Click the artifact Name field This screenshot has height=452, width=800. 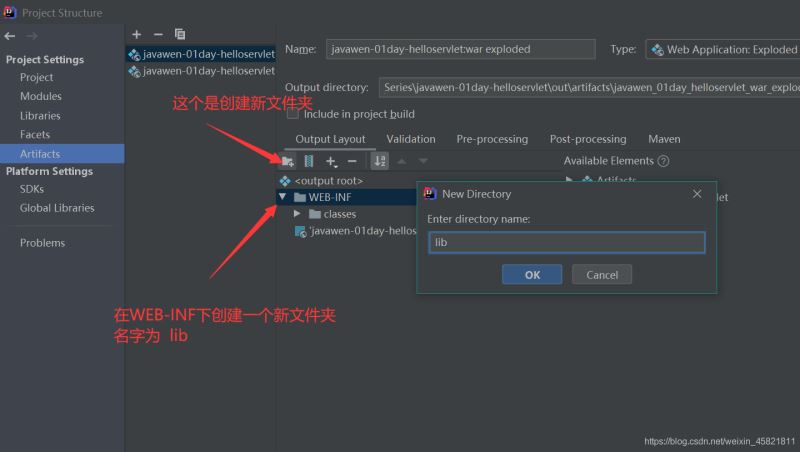[461, 49]
